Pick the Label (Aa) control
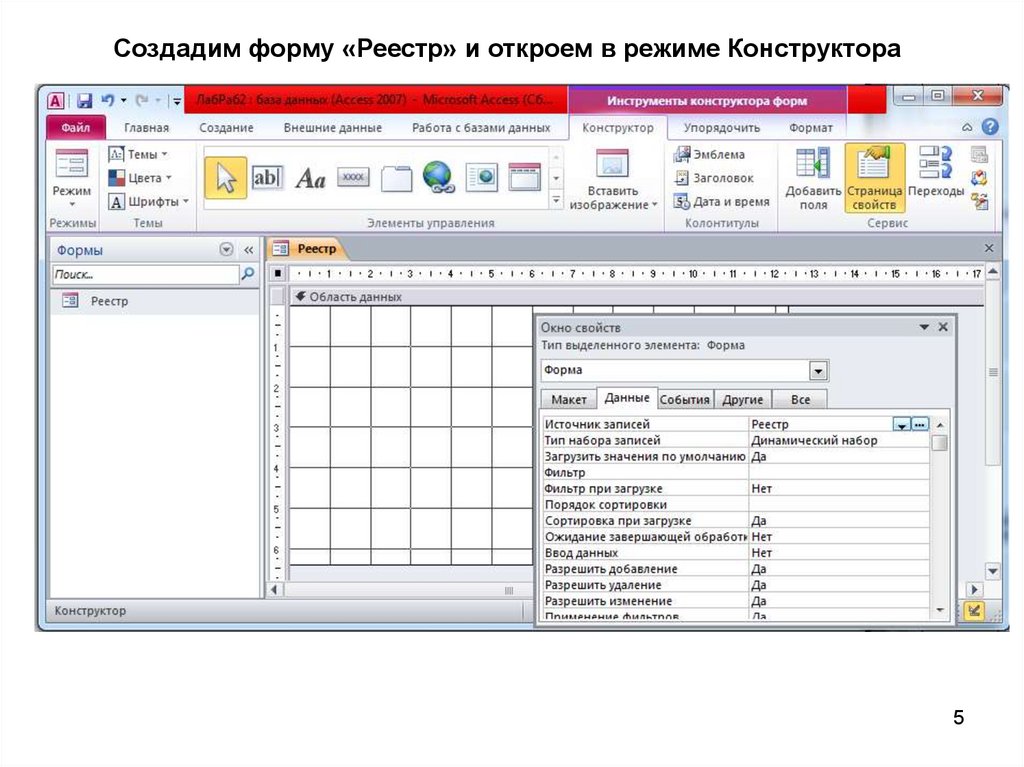1024x767 pixels. coord(311,179)
